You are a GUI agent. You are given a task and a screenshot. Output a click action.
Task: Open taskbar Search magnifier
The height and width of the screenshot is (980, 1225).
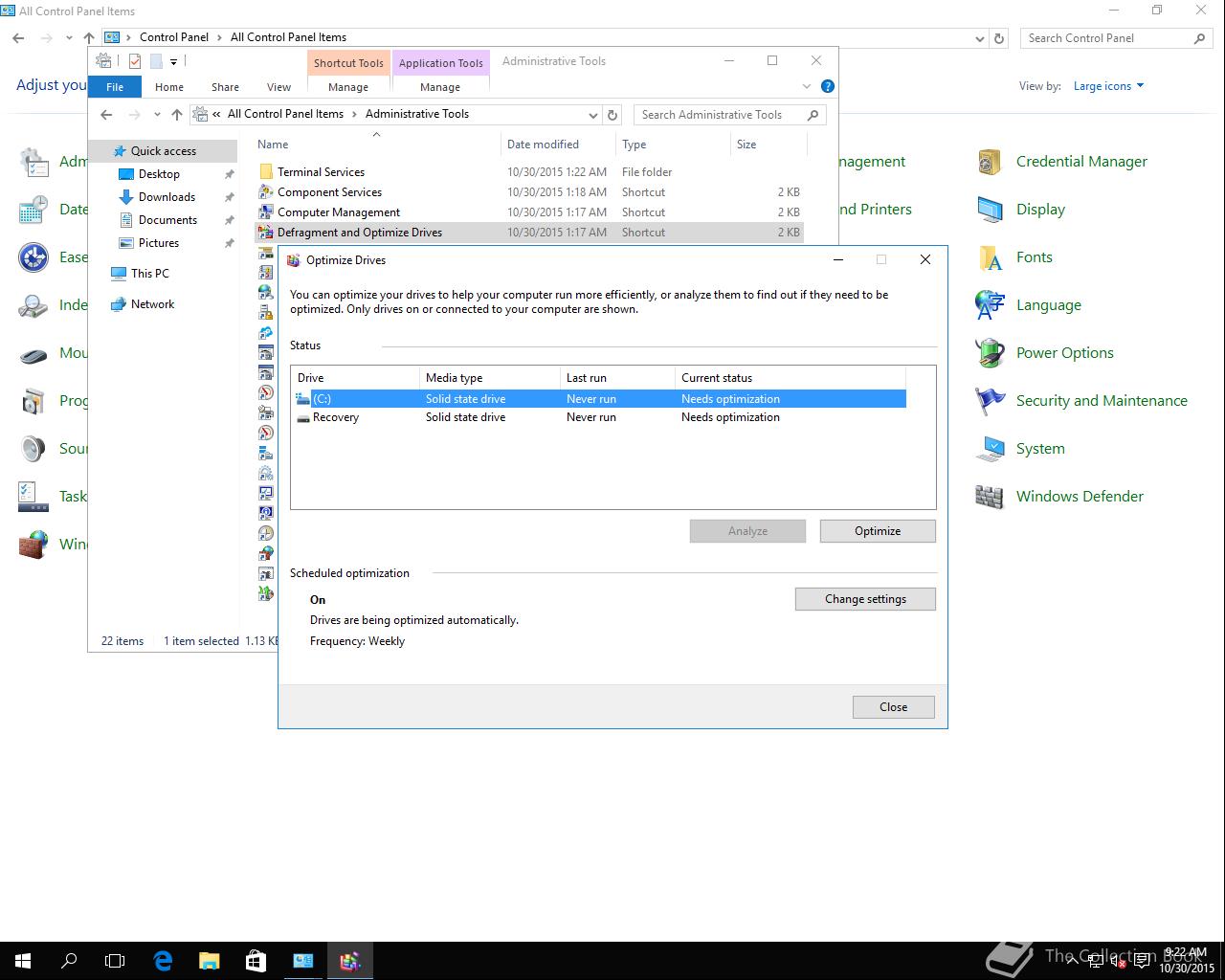click(69, 960)
